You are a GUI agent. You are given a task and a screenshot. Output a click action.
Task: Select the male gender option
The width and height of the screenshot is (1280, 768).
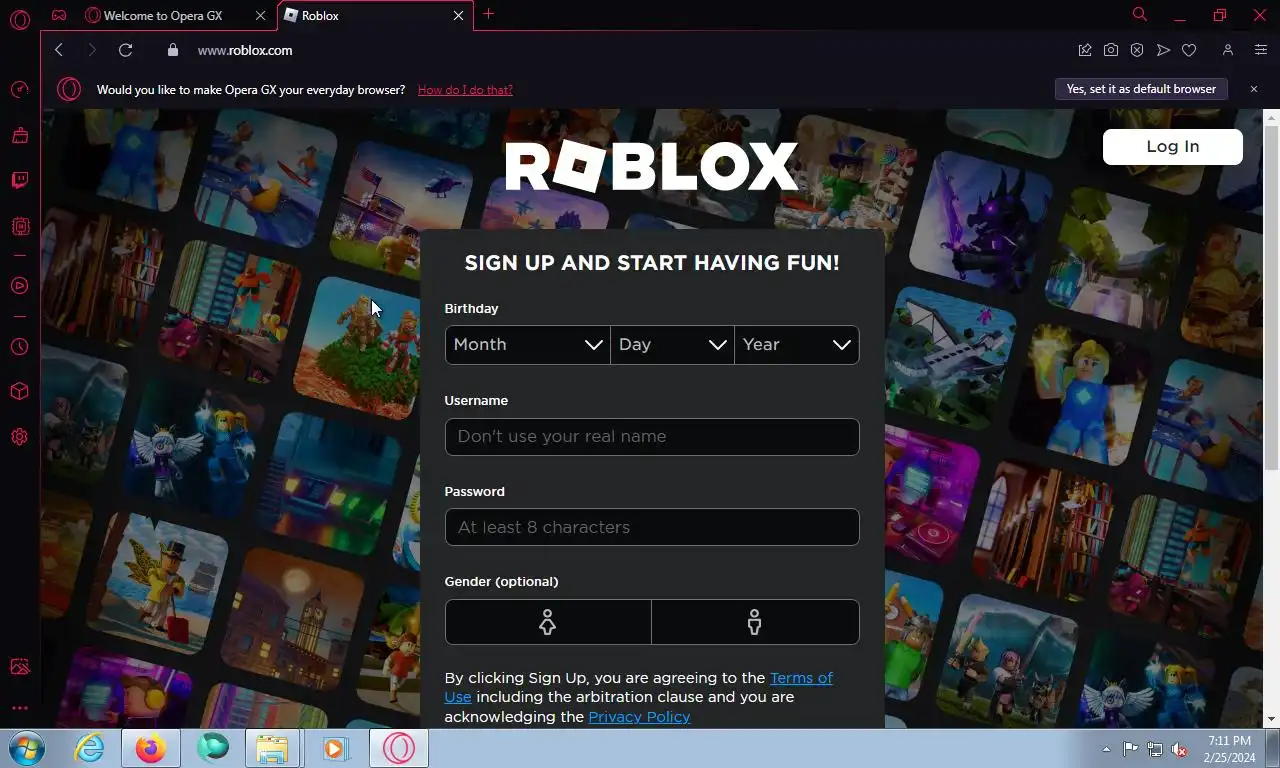pyautogui.click(x=755, y=622)
